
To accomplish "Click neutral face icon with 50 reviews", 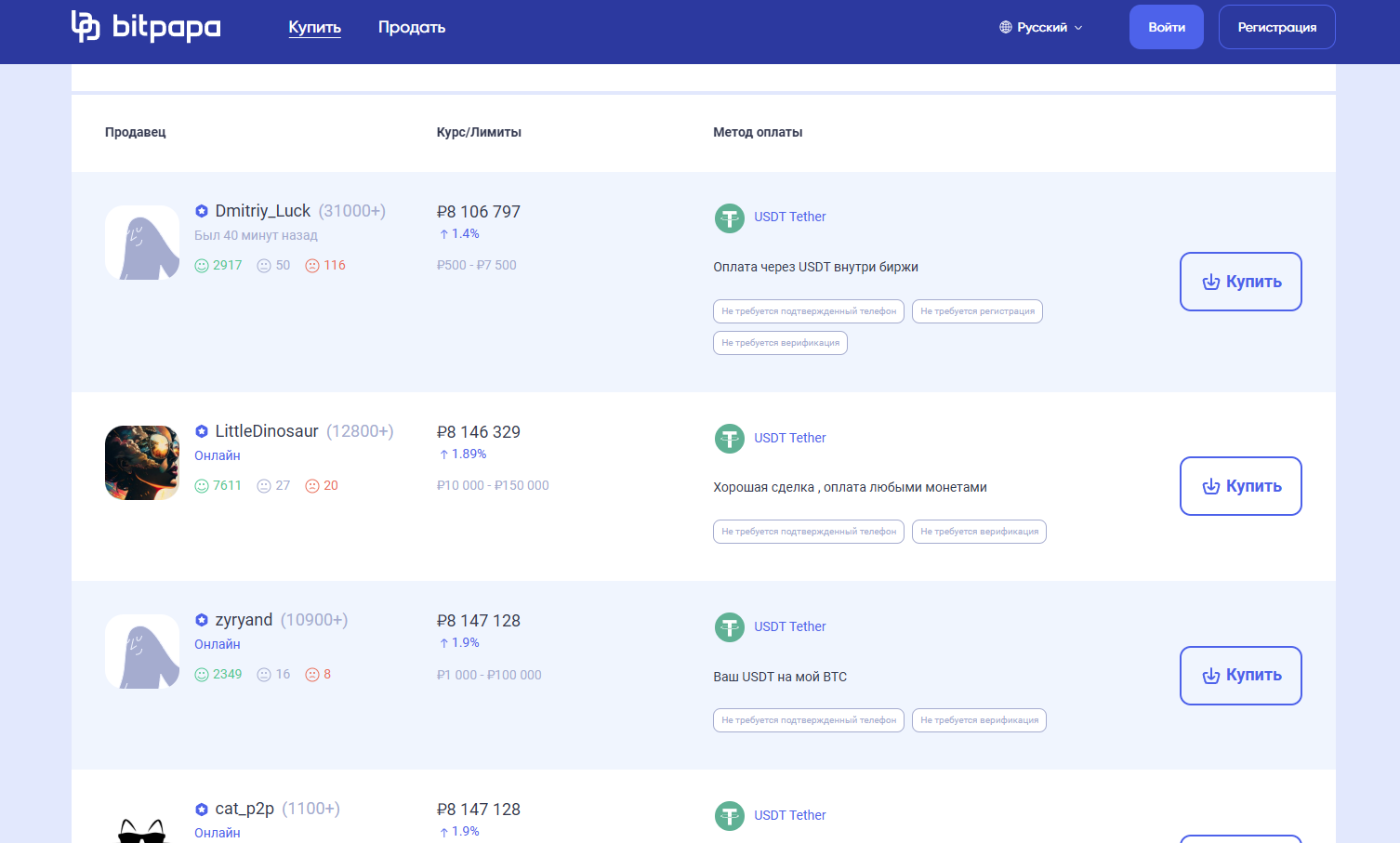I will click(264, 266).
